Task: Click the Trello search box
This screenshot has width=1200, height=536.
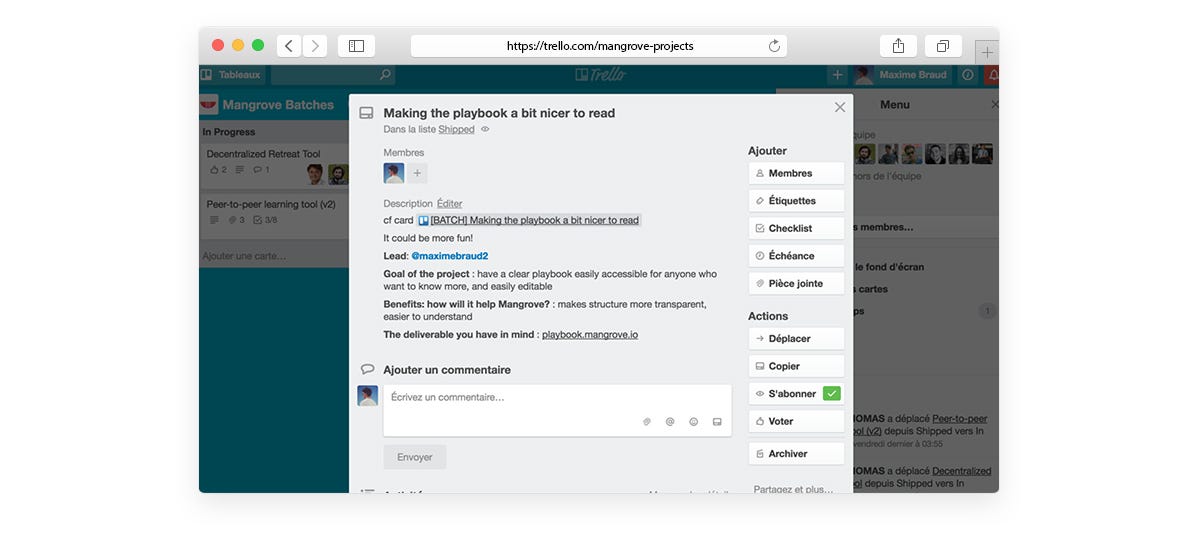Action: click(x=333, y=75)
